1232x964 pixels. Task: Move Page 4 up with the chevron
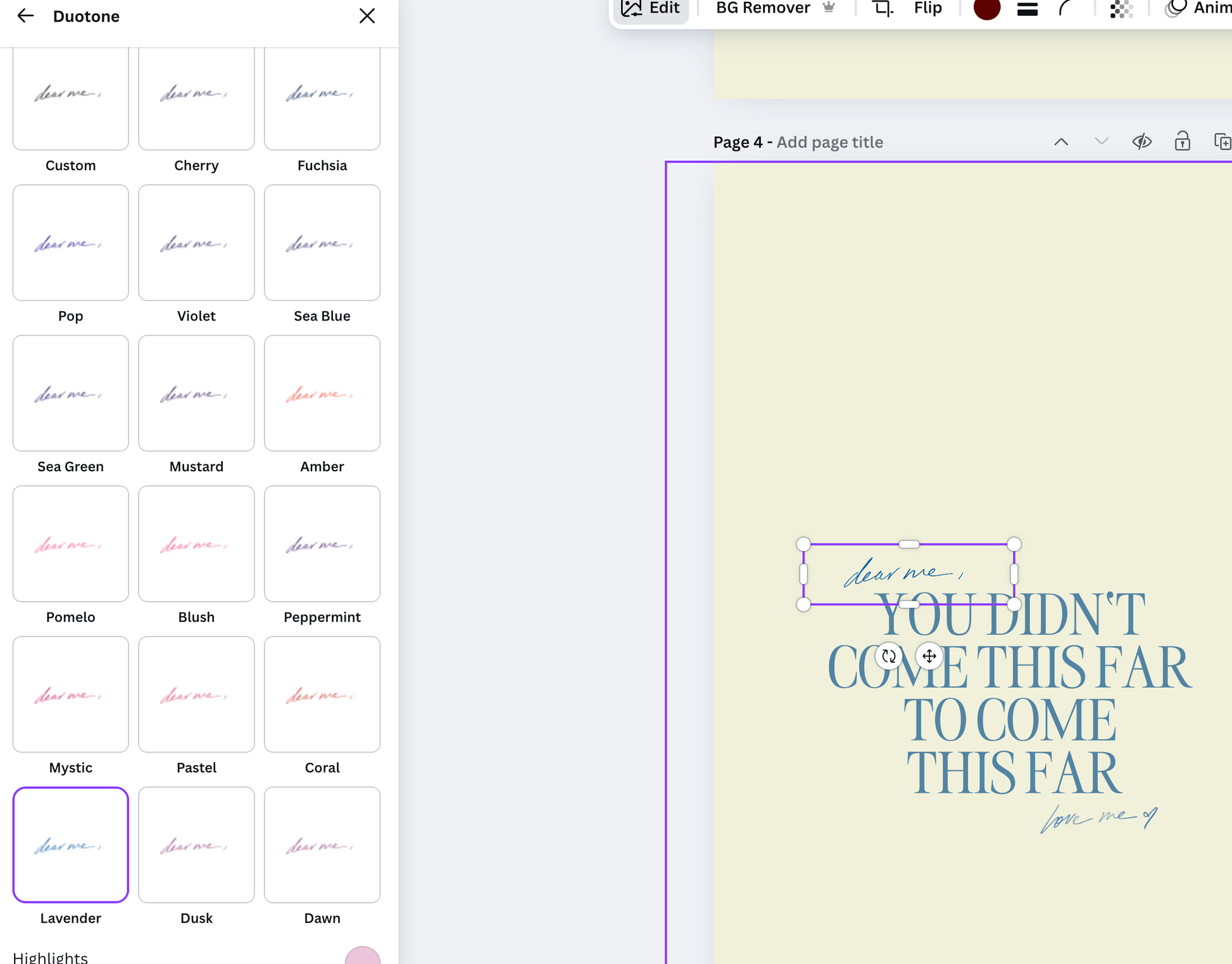click(1061, 142)
